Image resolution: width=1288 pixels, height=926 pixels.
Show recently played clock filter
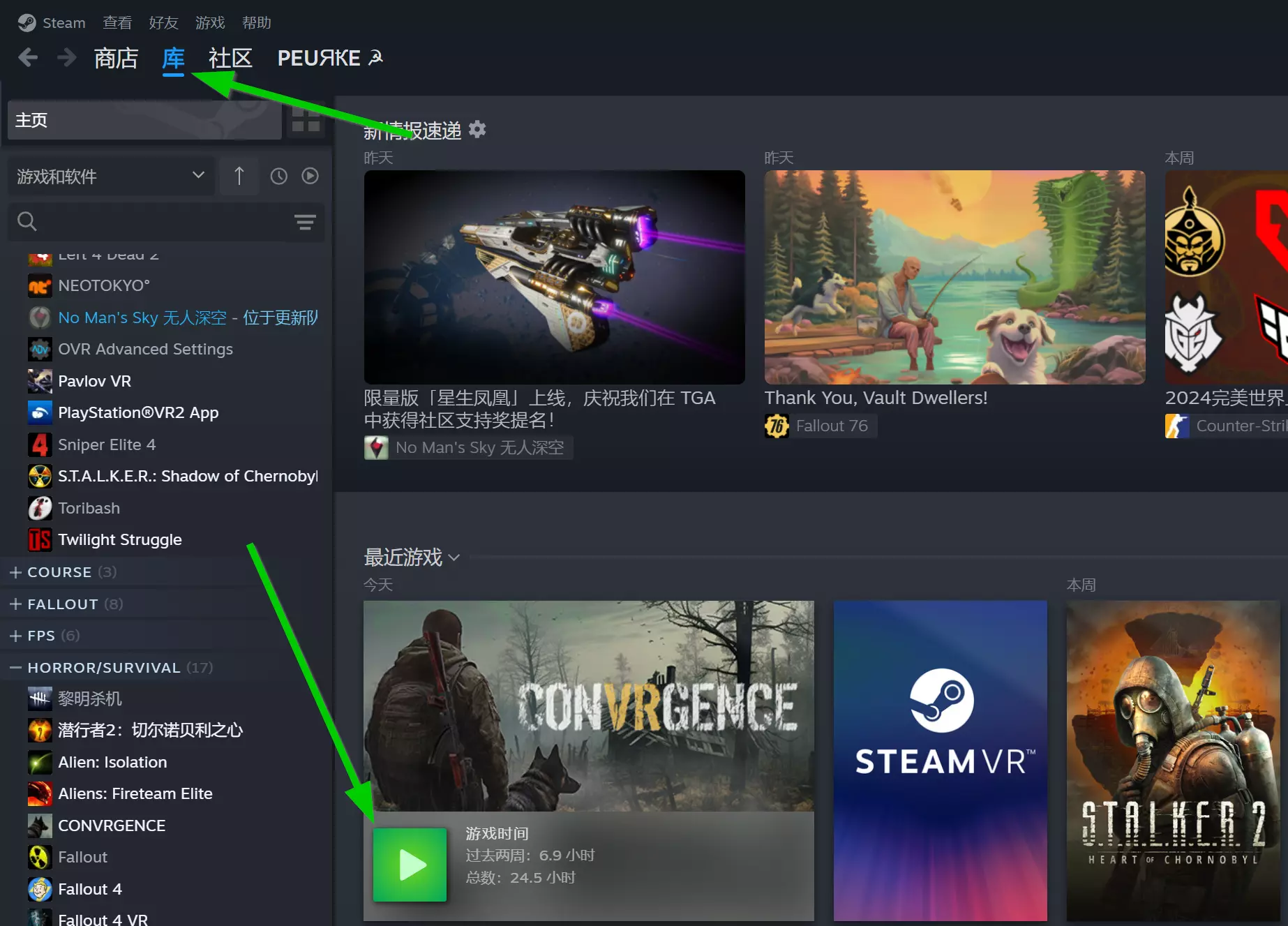coord(279,176)
